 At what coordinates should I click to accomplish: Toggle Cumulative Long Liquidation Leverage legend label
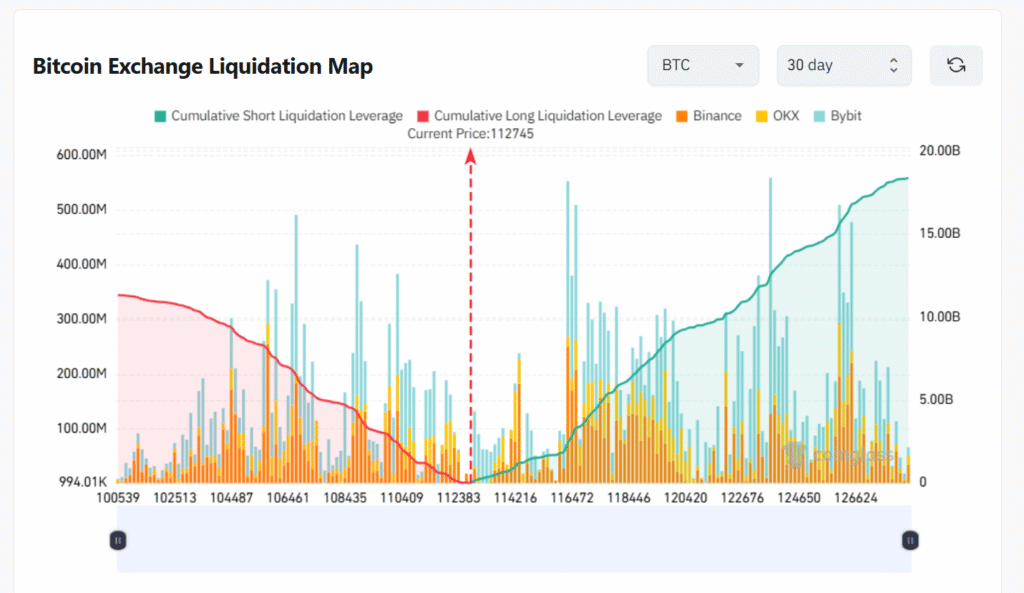pos(547,116)
